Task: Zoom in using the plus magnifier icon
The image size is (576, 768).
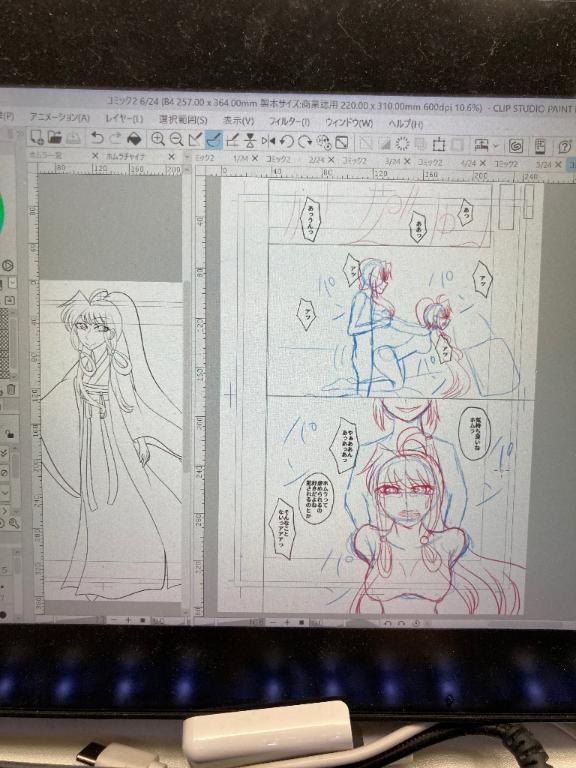Action: pos(158,140)
